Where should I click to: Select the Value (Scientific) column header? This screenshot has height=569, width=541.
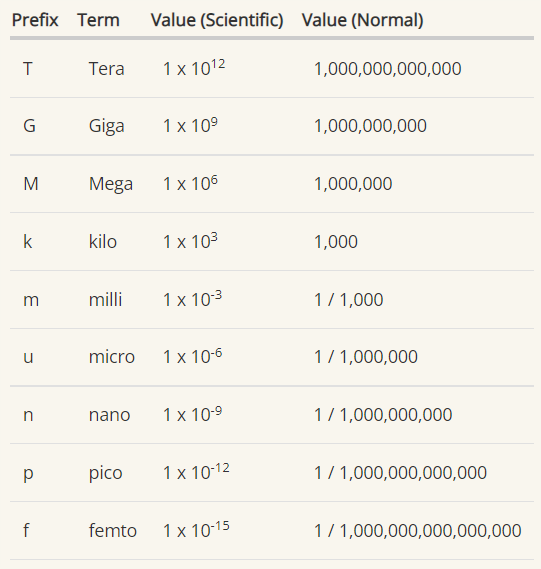(x=217, y=20)
